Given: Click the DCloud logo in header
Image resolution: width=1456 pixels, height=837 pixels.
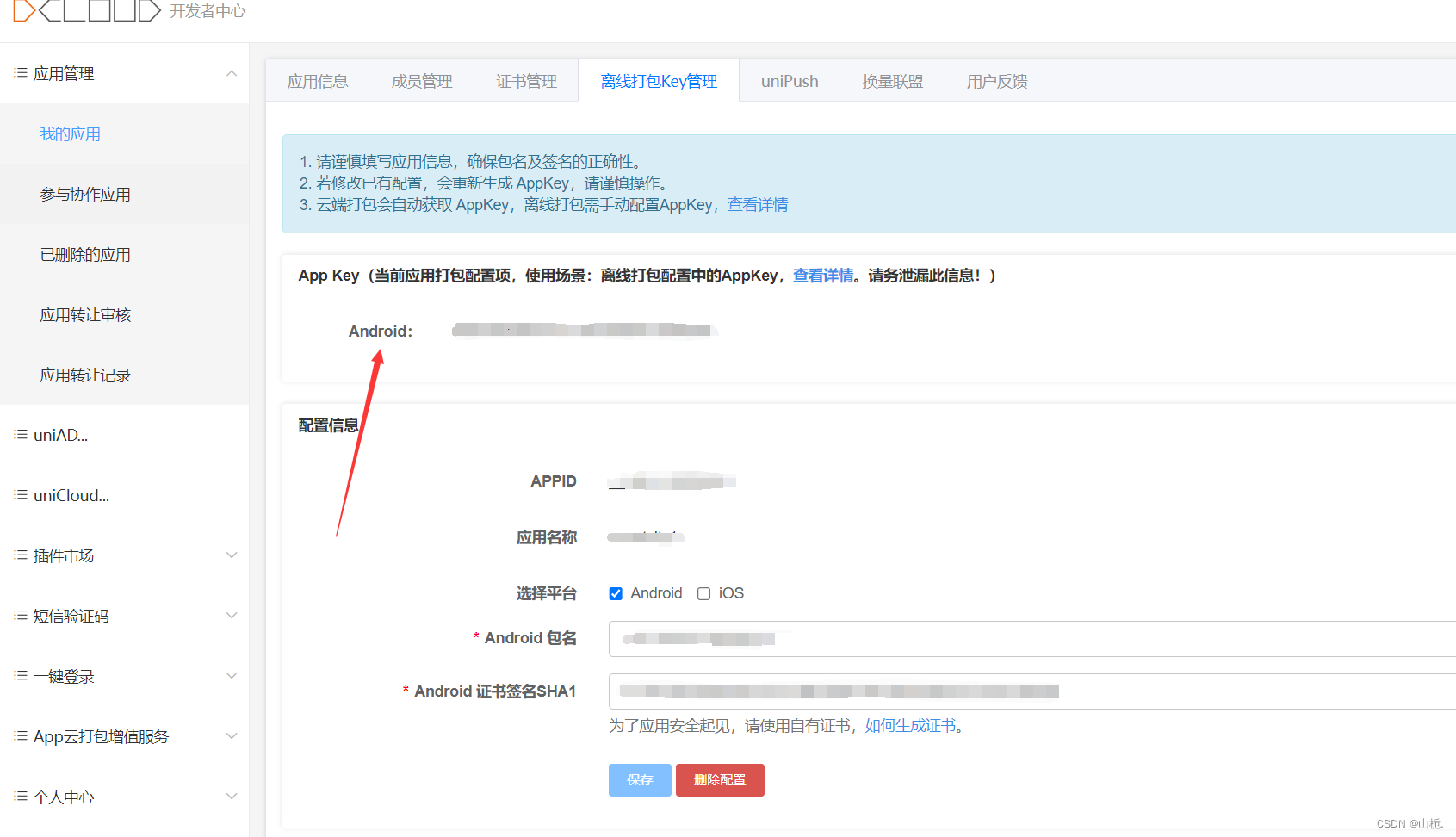Looking at the screenshot, I should click(x=87, y=10).
